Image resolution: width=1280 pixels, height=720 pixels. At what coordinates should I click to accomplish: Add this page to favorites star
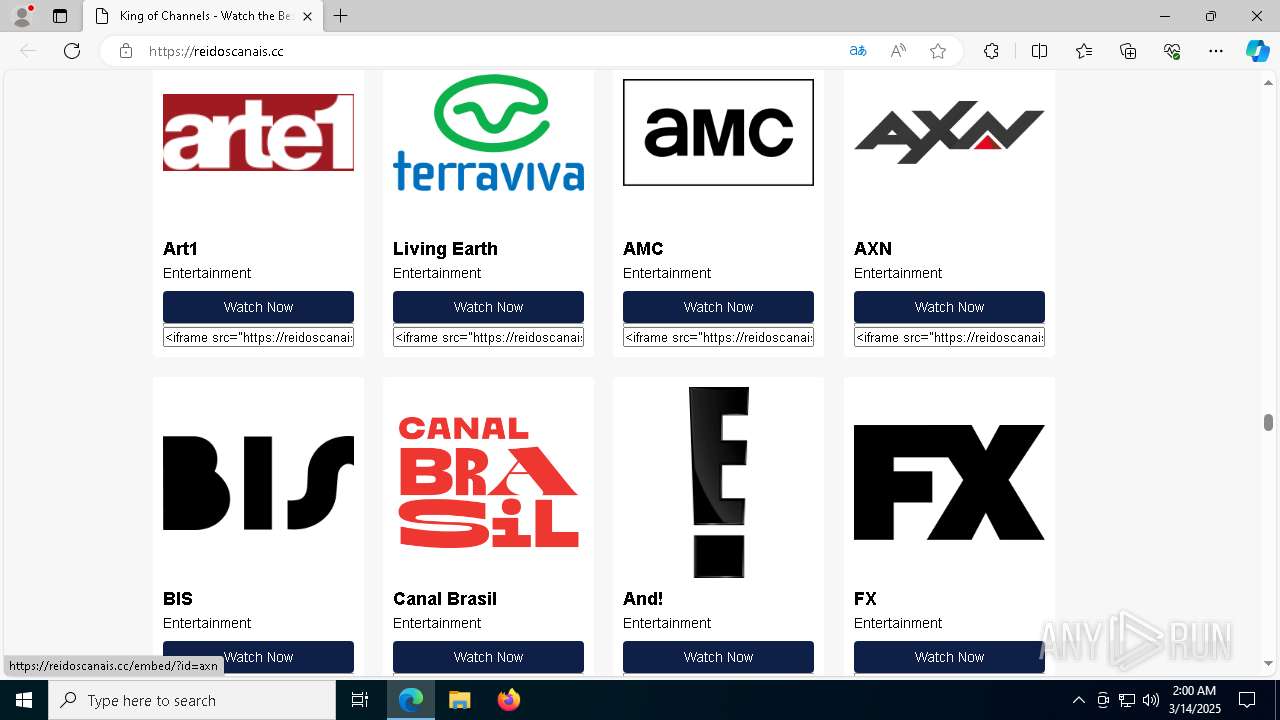click(938, 51)
